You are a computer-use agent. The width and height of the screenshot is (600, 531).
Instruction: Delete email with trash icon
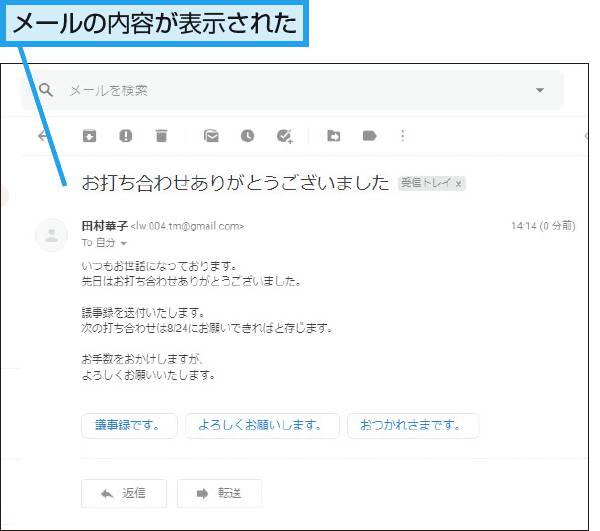[161, 136]
